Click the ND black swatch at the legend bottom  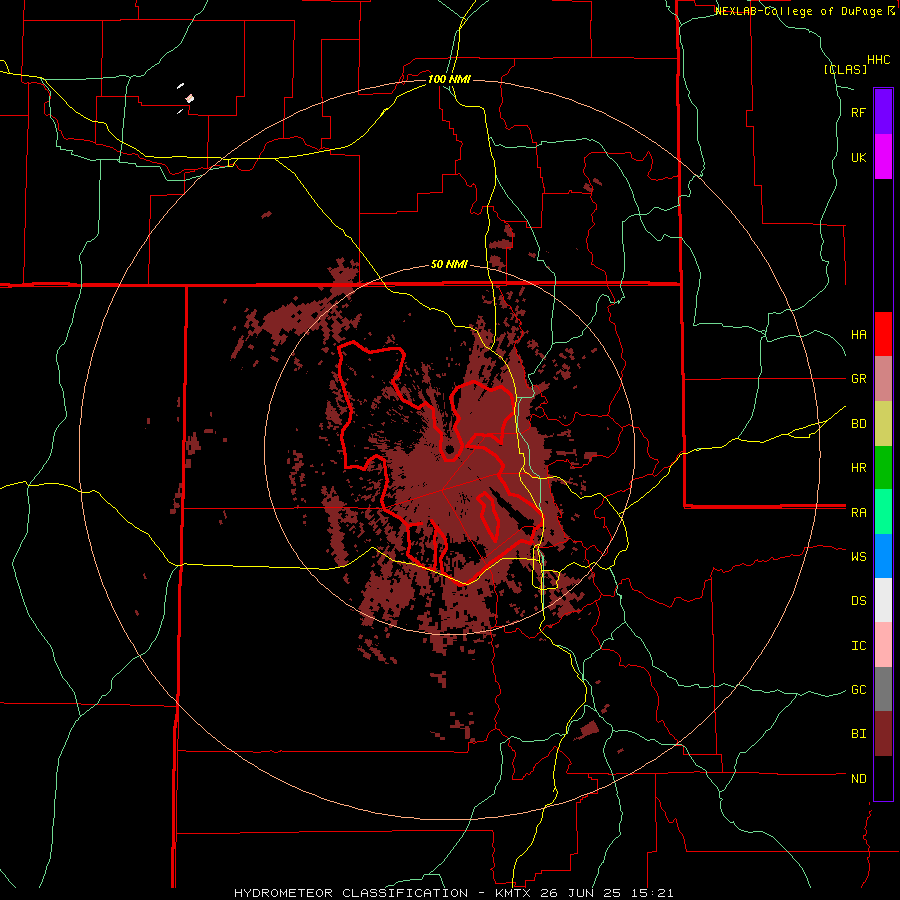[883, 778]
